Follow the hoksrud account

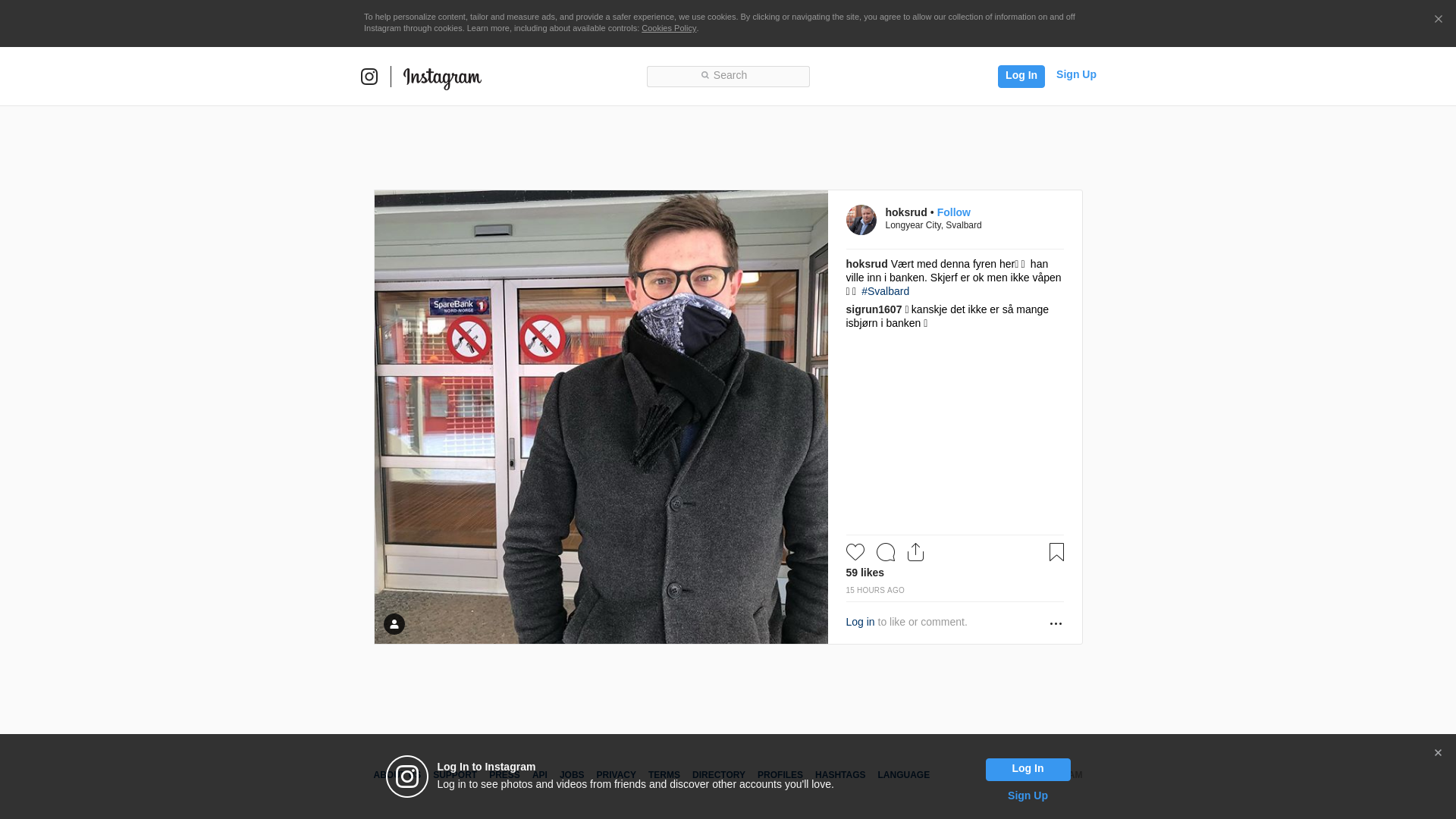click(953, 212)
